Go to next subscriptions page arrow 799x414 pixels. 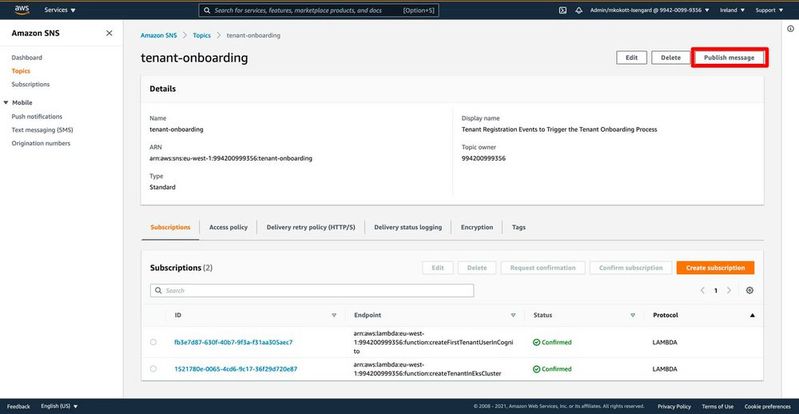729,291
